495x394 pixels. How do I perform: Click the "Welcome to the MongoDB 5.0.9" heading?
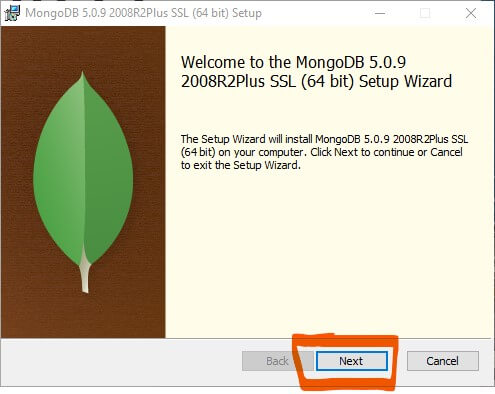click(x=316, y=72)
